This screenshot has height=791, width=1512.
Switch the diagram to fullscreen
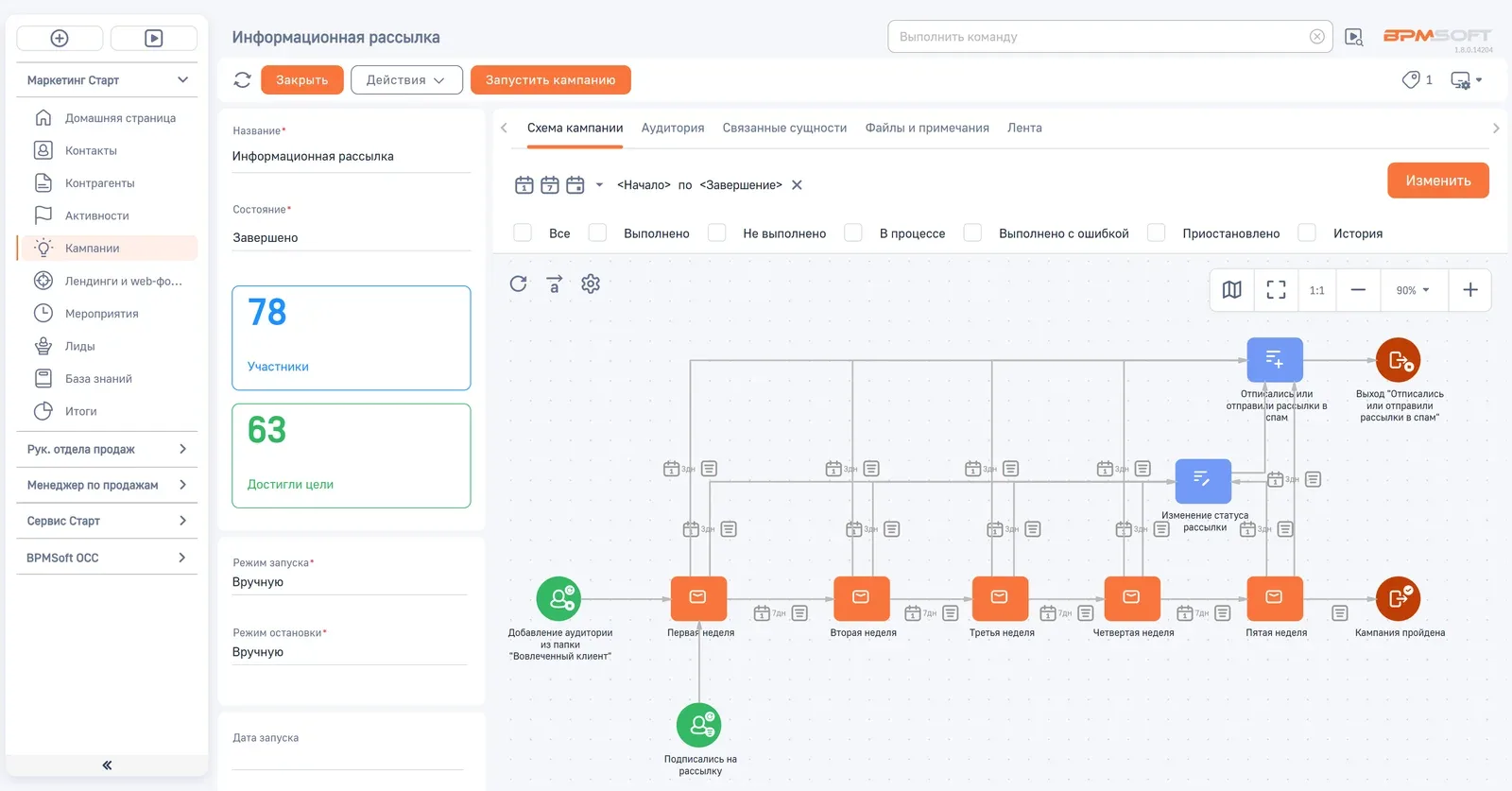pos(1276,290)
